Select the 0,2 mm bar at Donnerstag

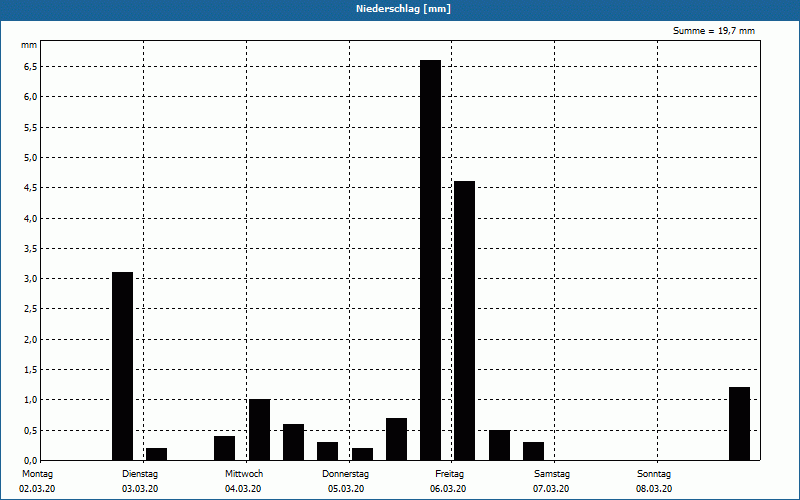coord(362,454)
